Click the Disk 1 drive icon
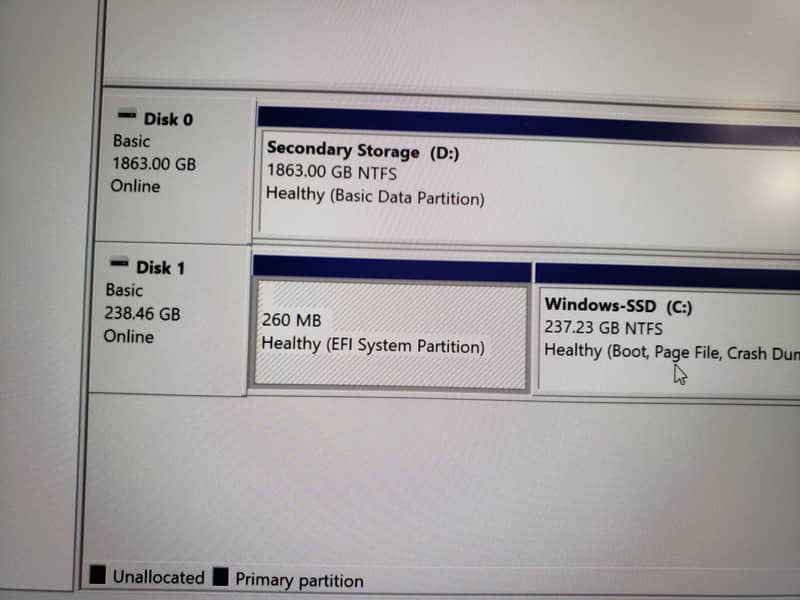Screen dimensions: 800x600 tap(120, 266)
